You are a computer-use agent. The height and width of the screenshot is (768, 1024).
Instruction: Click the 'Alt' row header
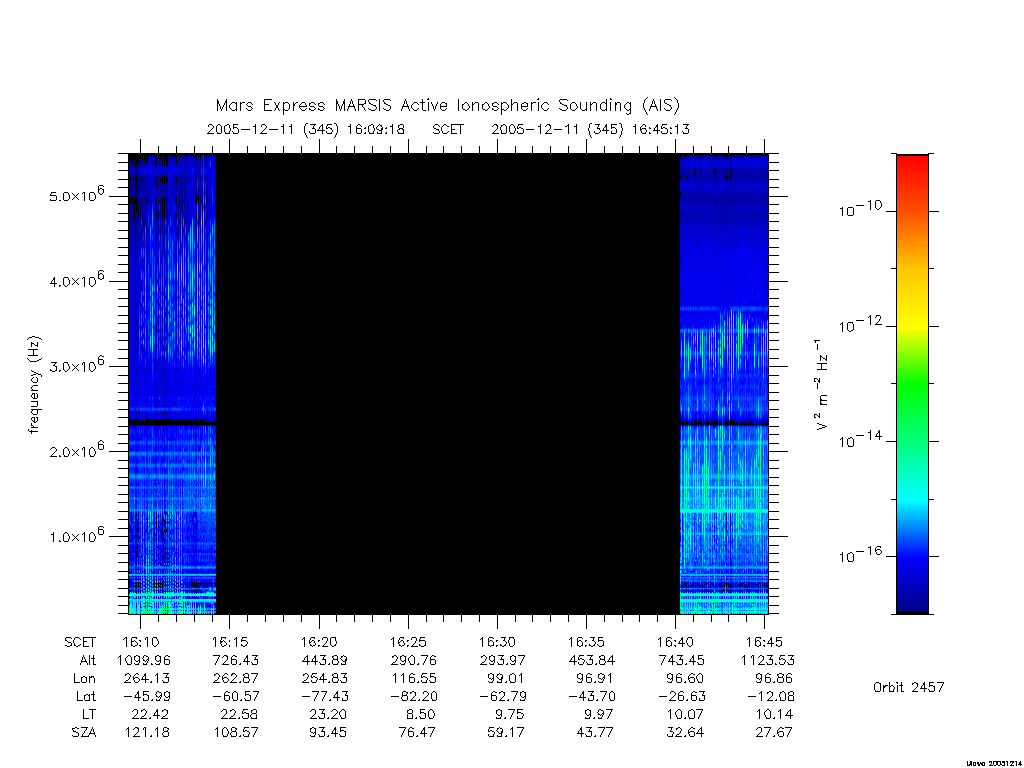87,660
